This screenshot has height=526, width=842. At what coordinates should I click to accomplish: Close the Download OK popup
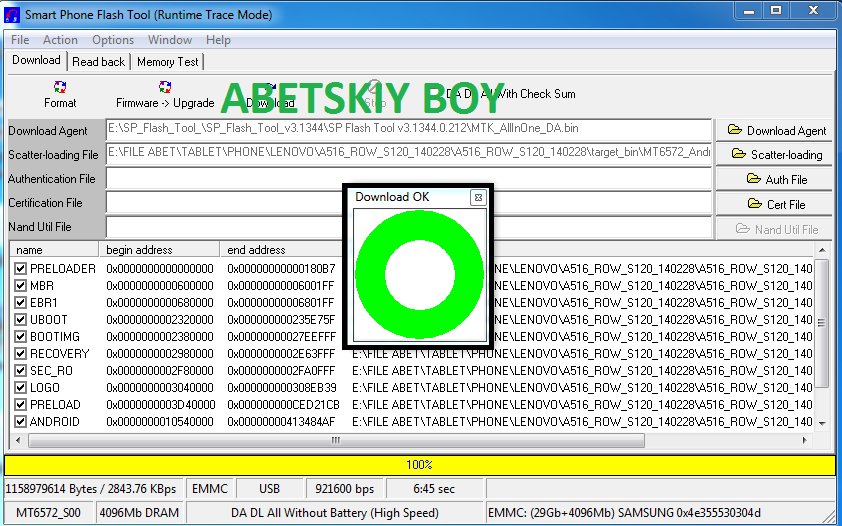(478, 198)
